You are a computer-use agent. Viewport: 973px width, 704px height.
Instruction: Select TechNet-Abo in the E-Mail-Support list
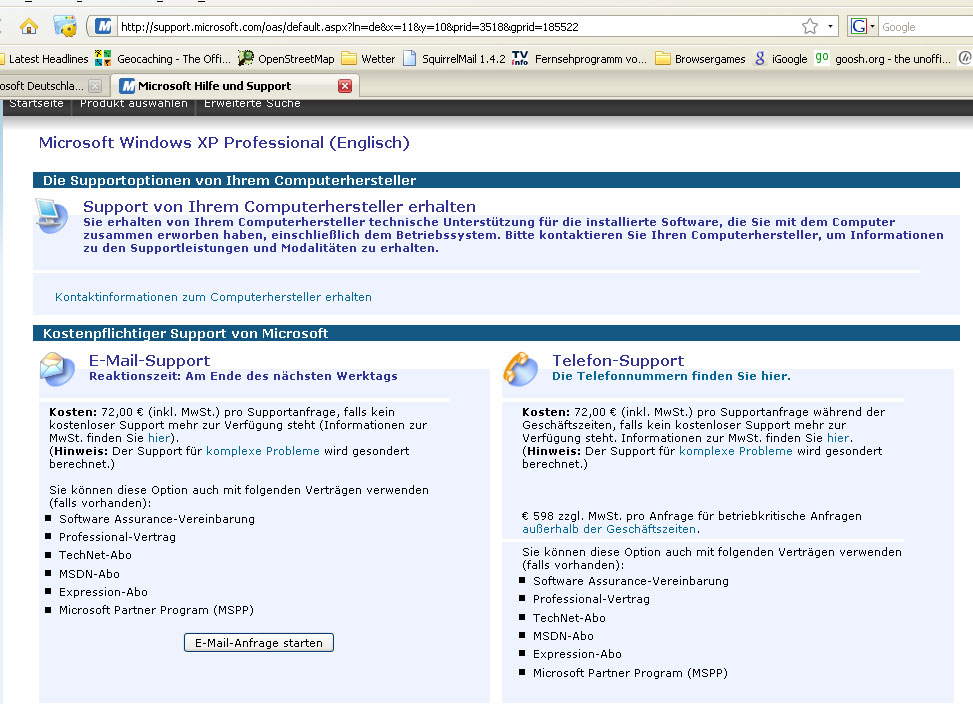[x=96, y=555]
